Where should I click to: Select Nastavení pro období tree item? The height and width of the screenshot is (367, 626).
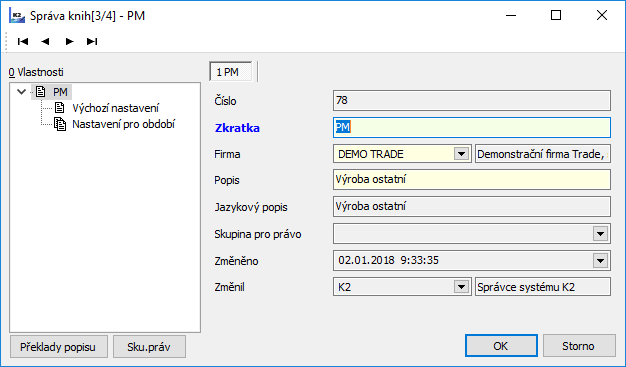(x=123, y=124)
